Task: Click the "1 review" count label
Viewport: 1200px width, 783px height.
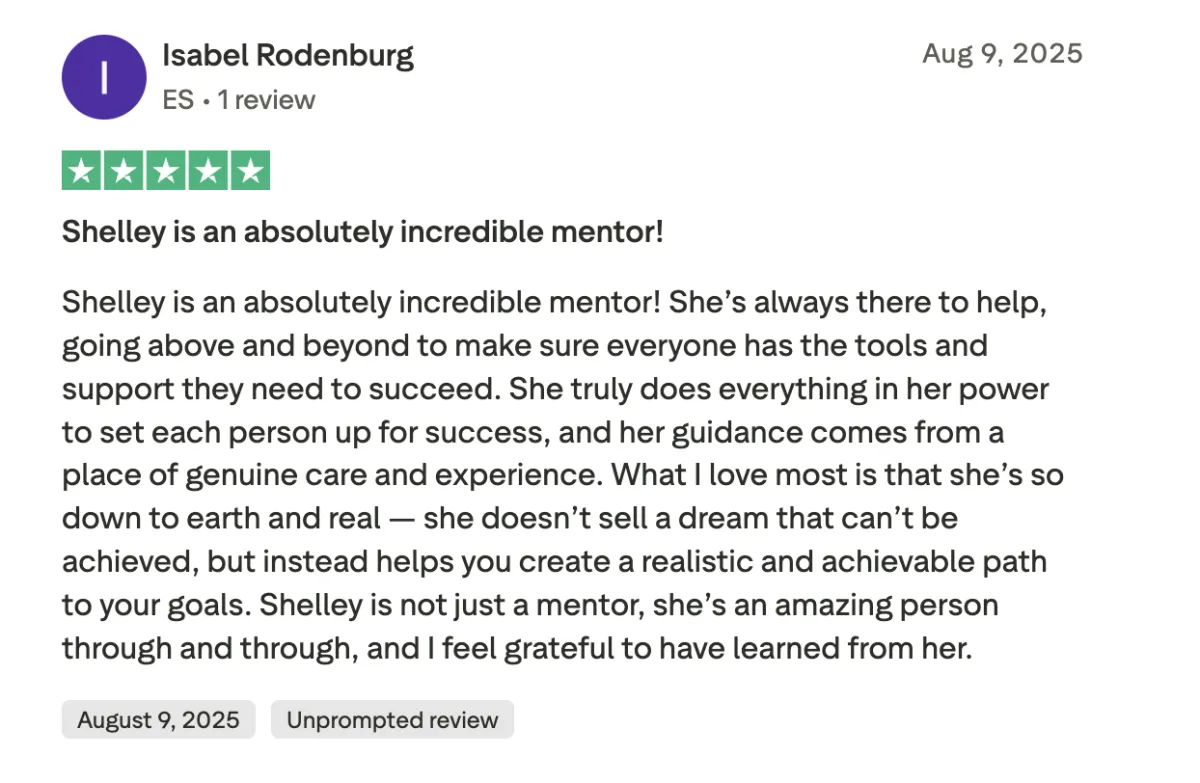Action: coord(266,100)
